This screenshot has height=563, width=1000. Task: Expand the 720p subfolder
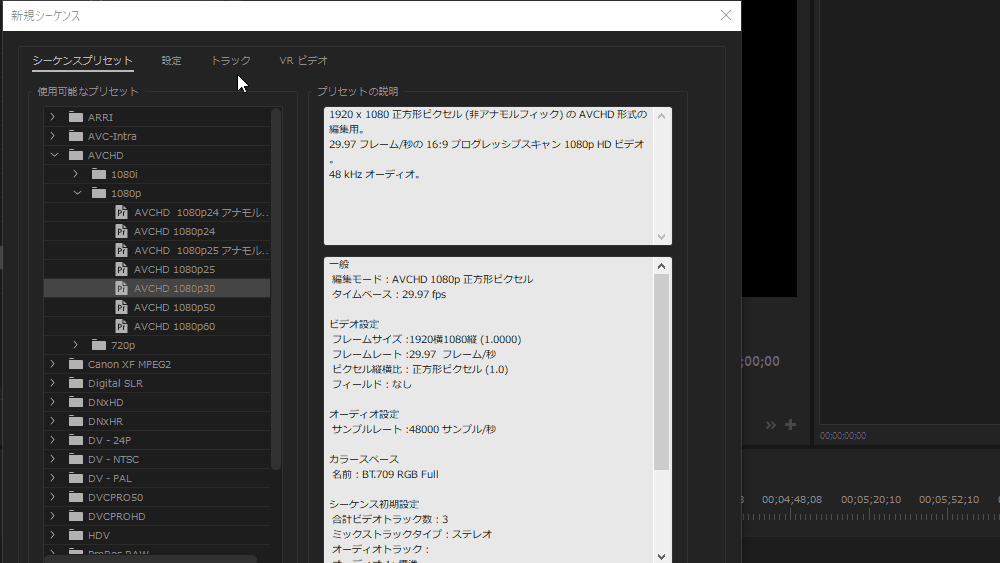pyautogui.click(x=76, y=345)
